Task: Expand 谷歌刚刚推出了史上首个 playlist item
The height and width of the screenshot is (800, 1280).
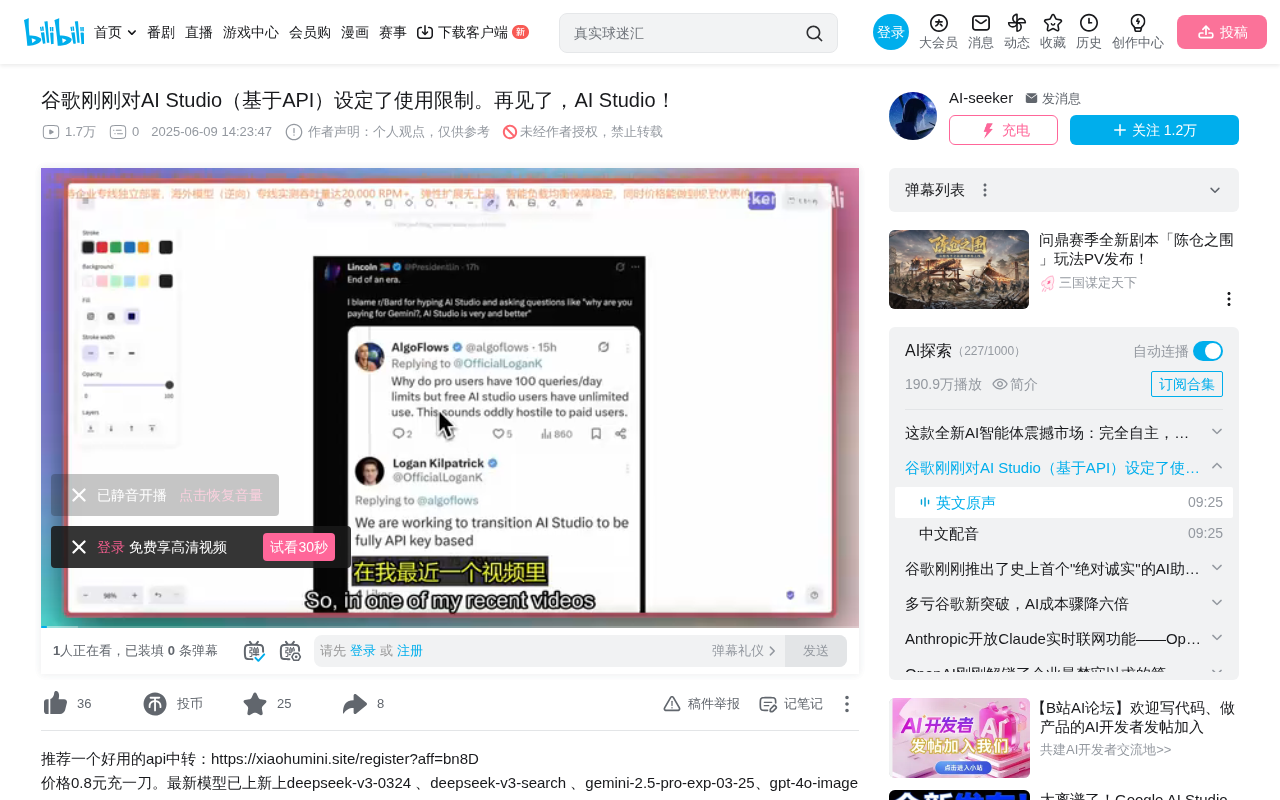Action: click(1217, 568)
